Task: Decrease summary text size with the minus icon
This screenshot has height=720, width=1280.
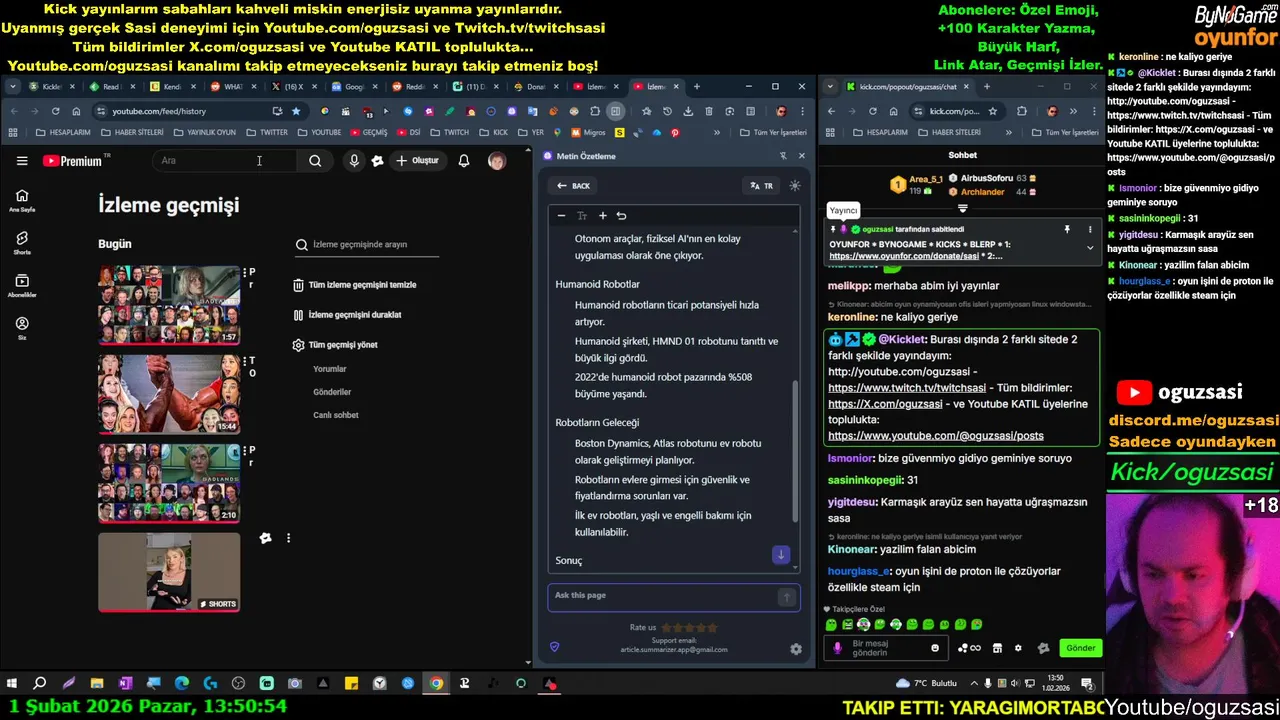Action: click(x=561, y=216)
